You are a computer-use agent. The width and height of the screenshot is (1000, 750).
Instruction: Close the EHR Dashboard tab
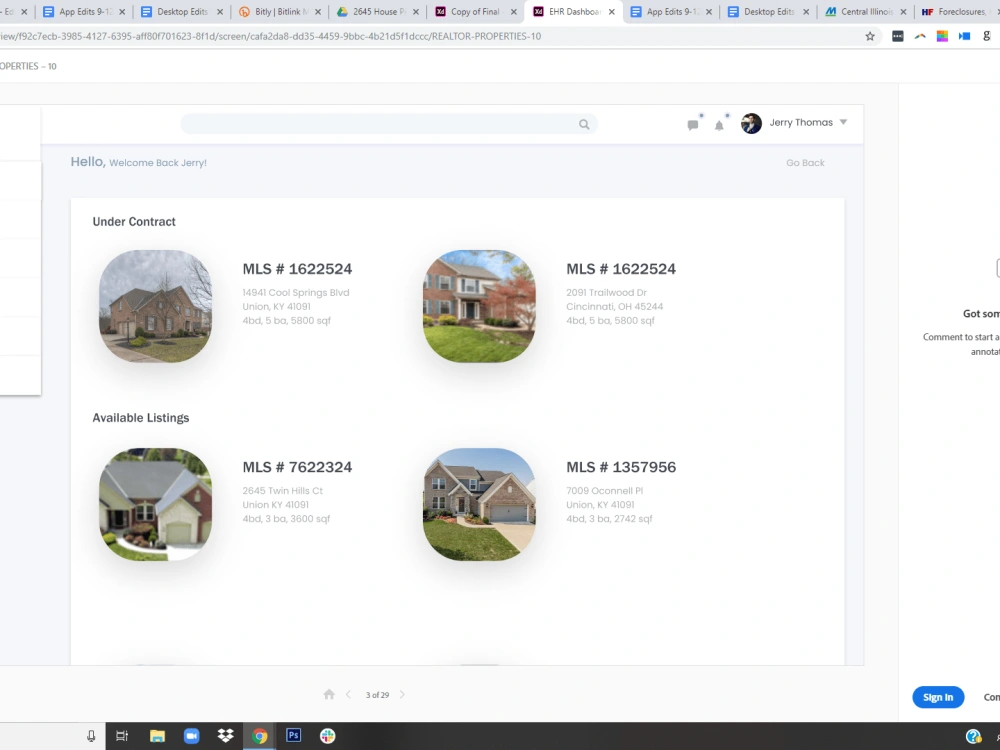(612, 11)
